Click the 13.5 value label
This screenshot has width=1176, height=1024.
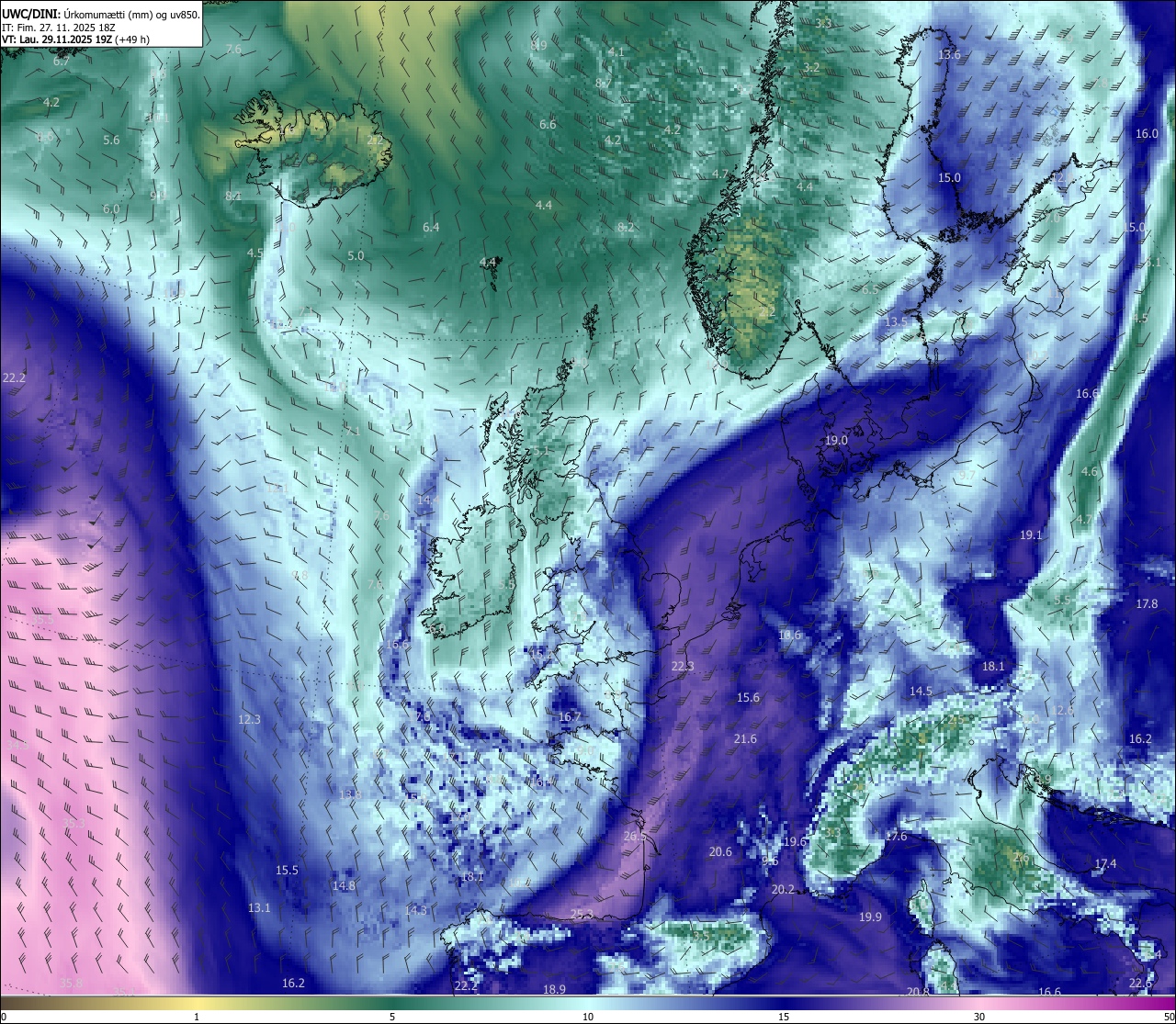897,321
